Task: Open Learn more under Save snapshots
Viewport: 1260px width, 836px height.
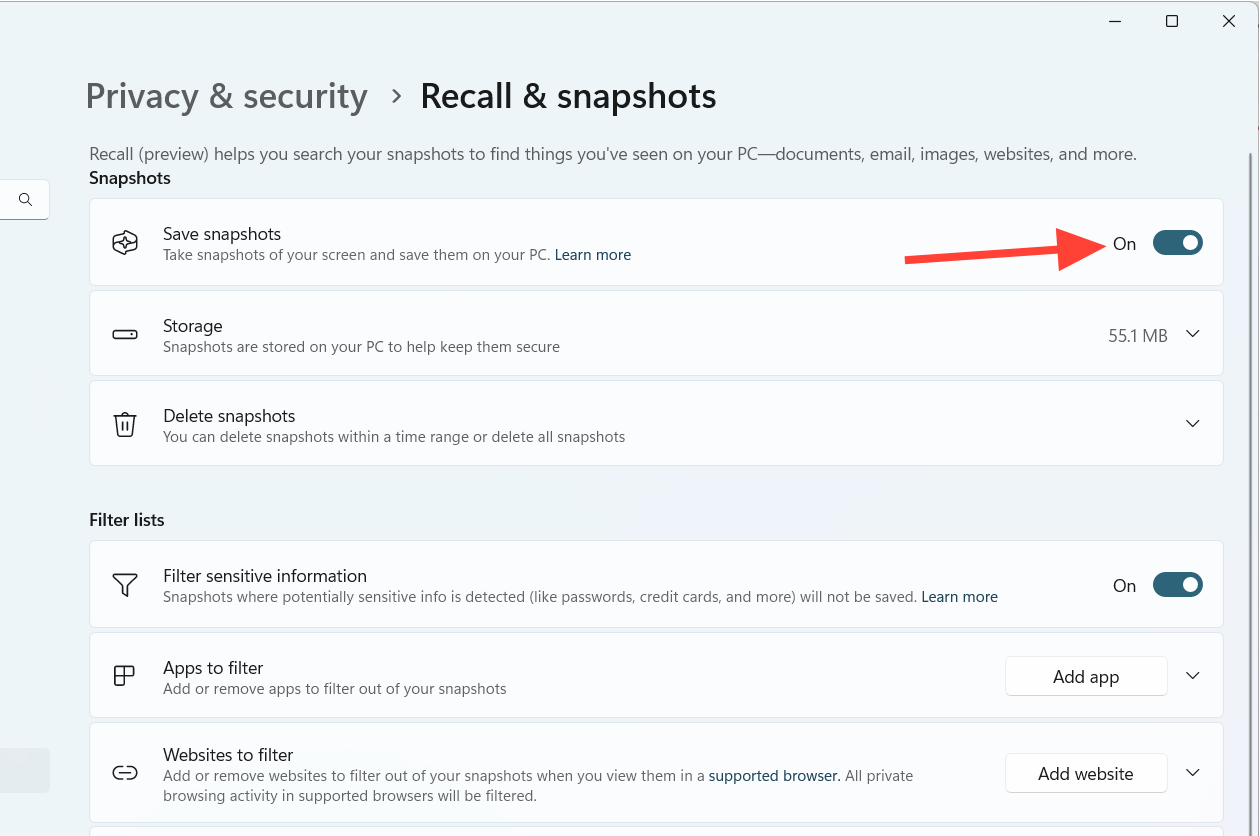Action: coord(593,255)
